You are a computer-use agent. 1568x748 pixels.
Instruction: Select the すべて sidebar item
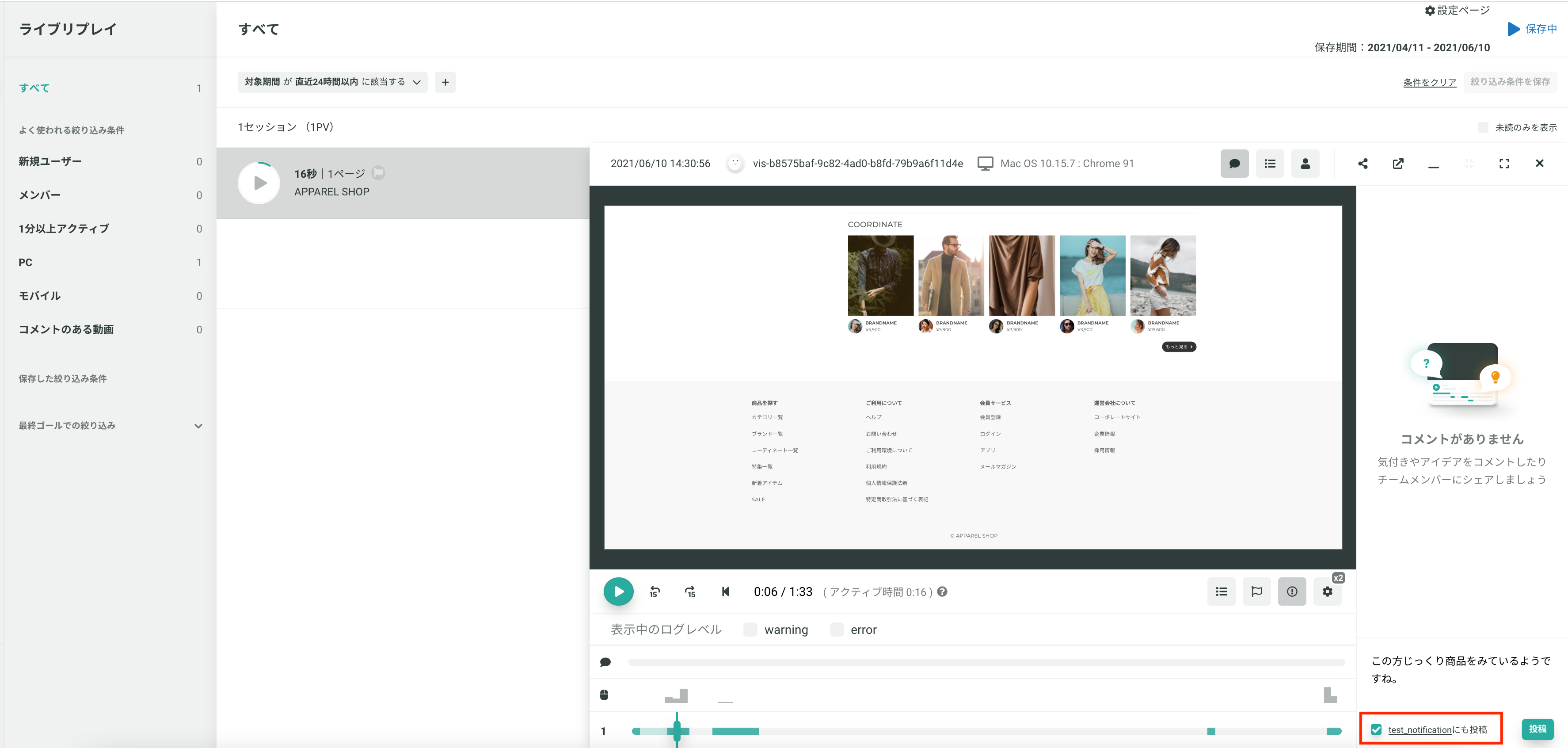pos(110,88)
